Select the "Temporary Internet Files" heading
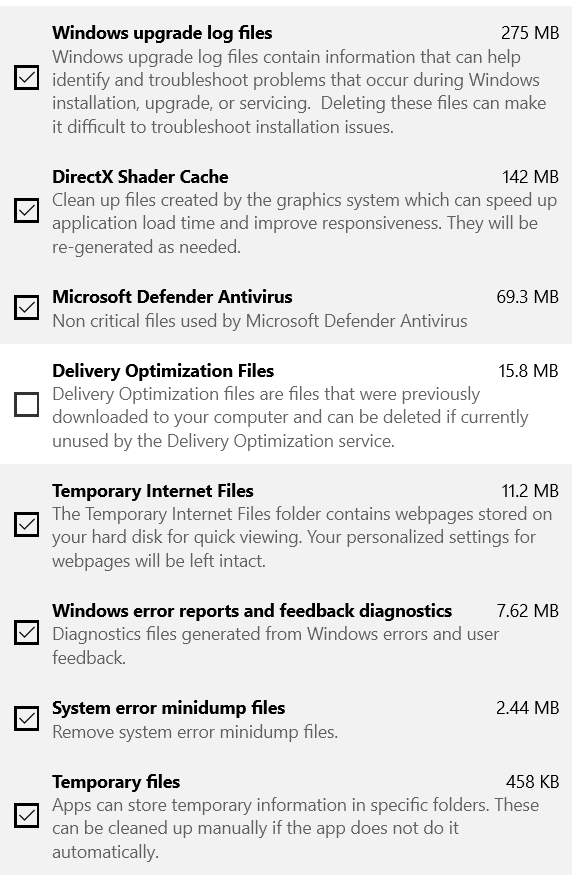The height and width of the screenshot is (882, 587). [x=153, y=491]
